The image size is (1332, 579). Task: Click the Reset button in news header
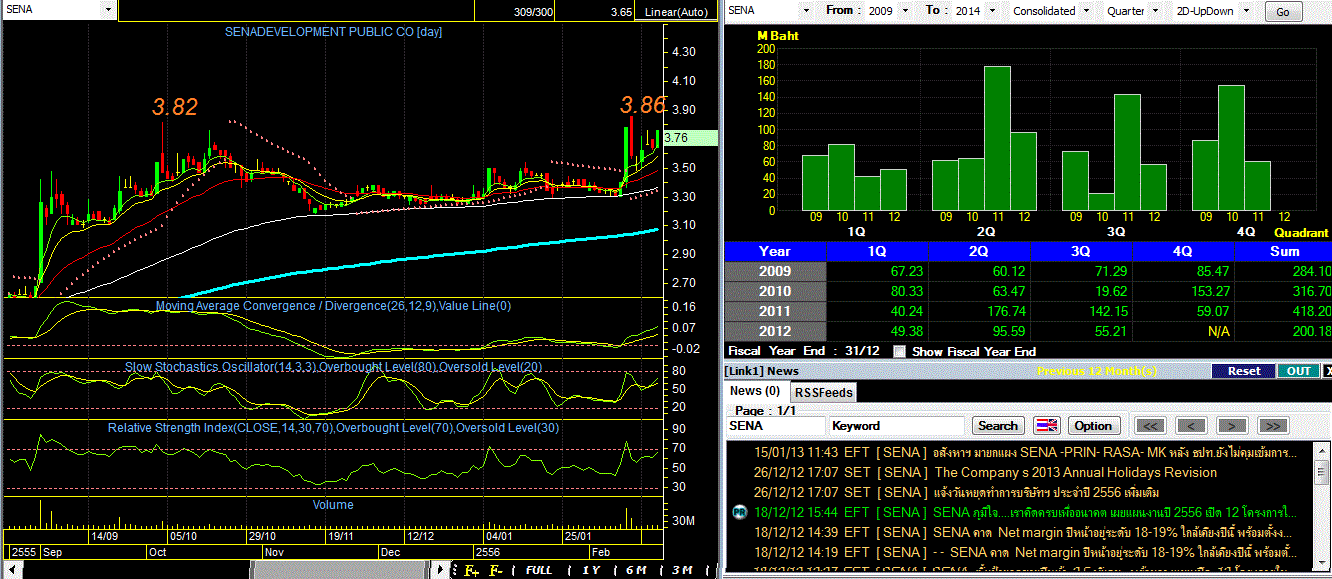coord(1244,371)
